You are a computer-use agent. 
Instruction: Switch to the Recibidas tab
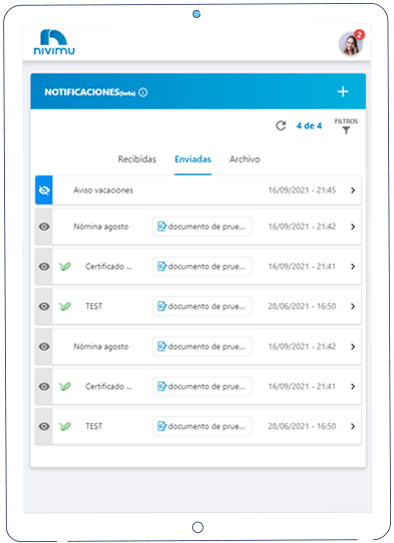(x=137, y=159)
